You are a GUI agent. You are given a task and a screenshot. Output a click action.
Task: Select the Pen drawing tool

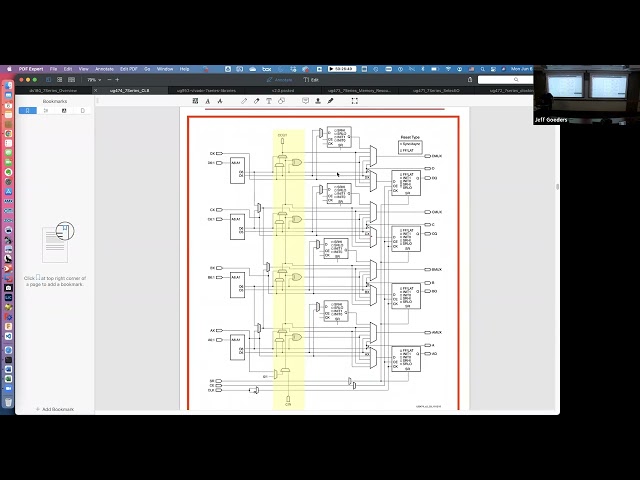(x=244, y=101)
